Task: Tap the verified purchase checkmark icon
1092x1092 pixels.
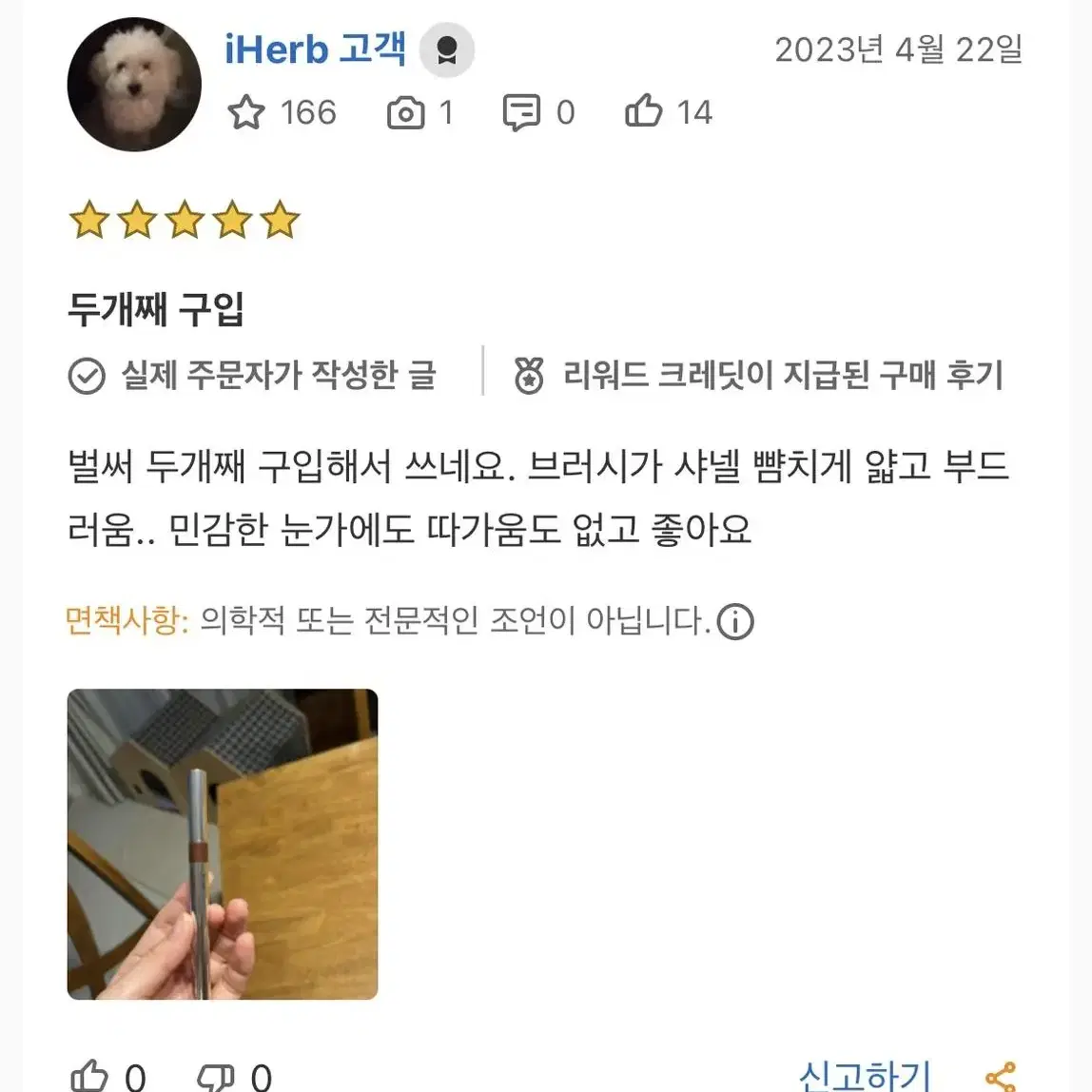Action: click(x=88, y=376)
